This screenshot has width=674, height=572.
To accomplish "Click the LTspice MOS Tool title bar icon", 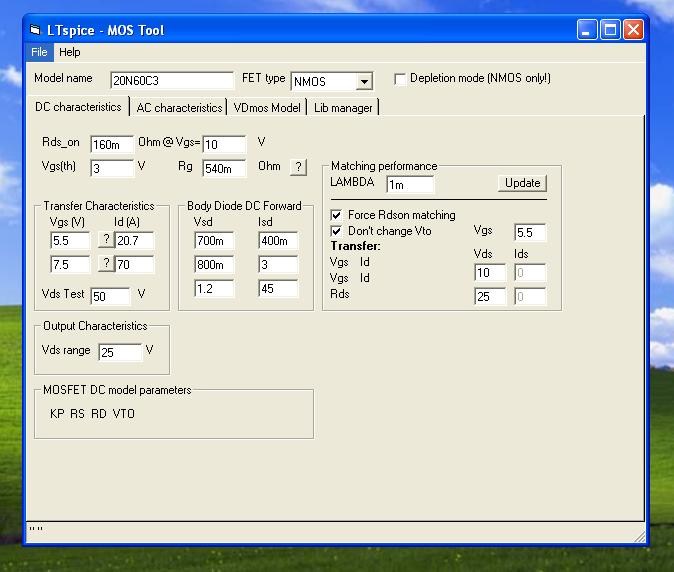I will (x=35, y=30).
